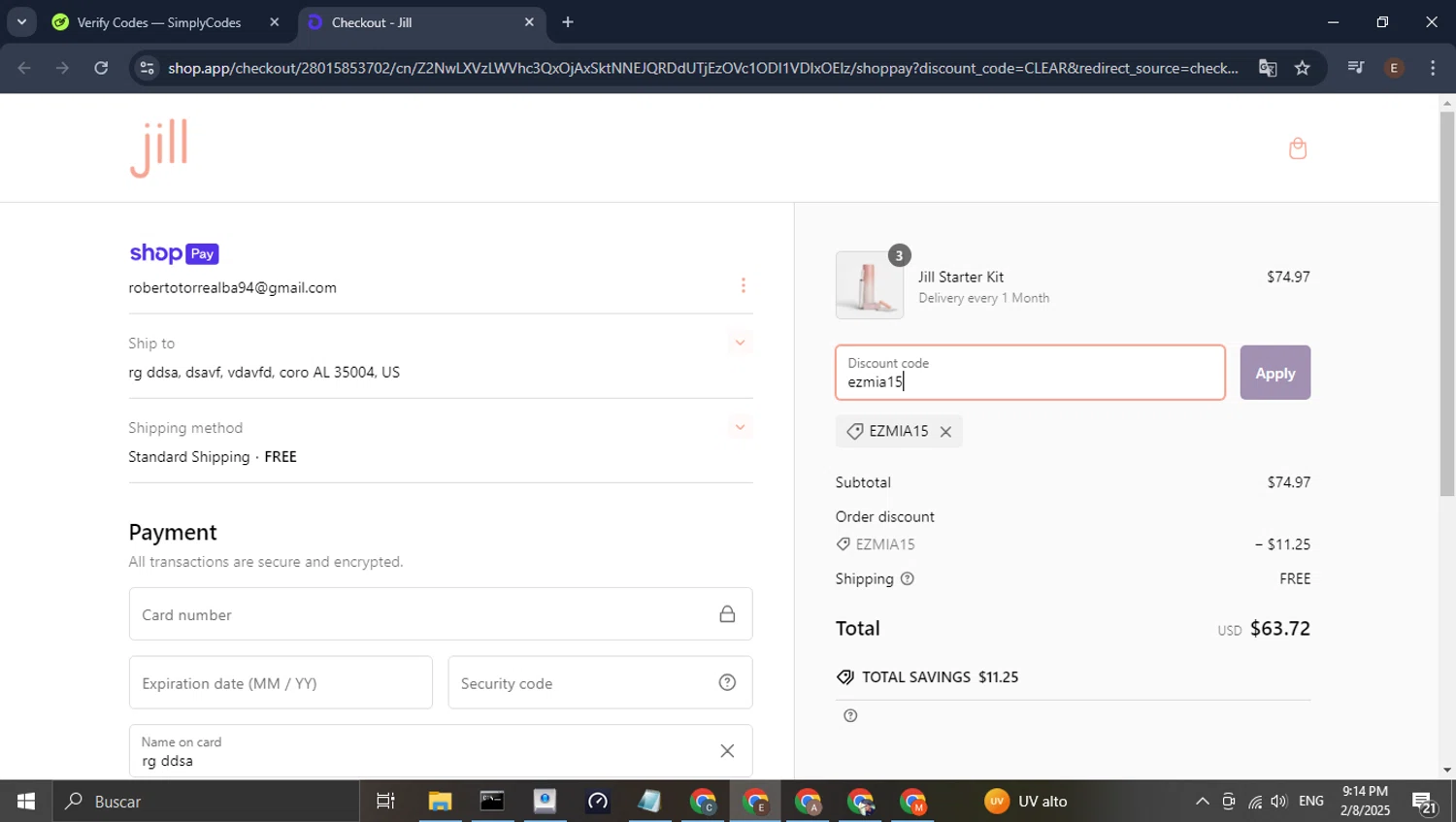Click the email robertotorrealba94@gmail.com
The image size is (1456, 822).
click(233, 288)
